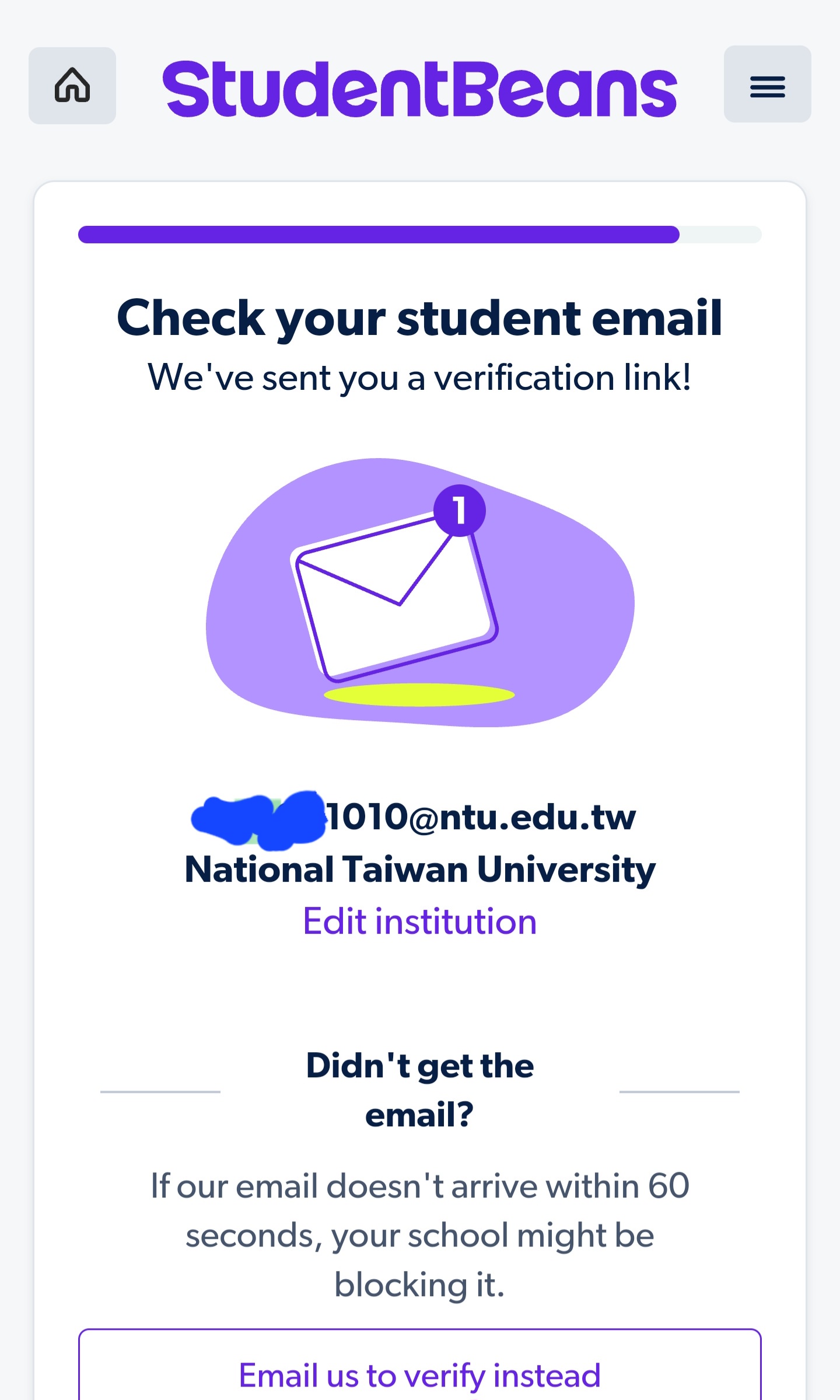Click the Check your student email heading
Screen dimensions: 840x1400
click(420, 318)
